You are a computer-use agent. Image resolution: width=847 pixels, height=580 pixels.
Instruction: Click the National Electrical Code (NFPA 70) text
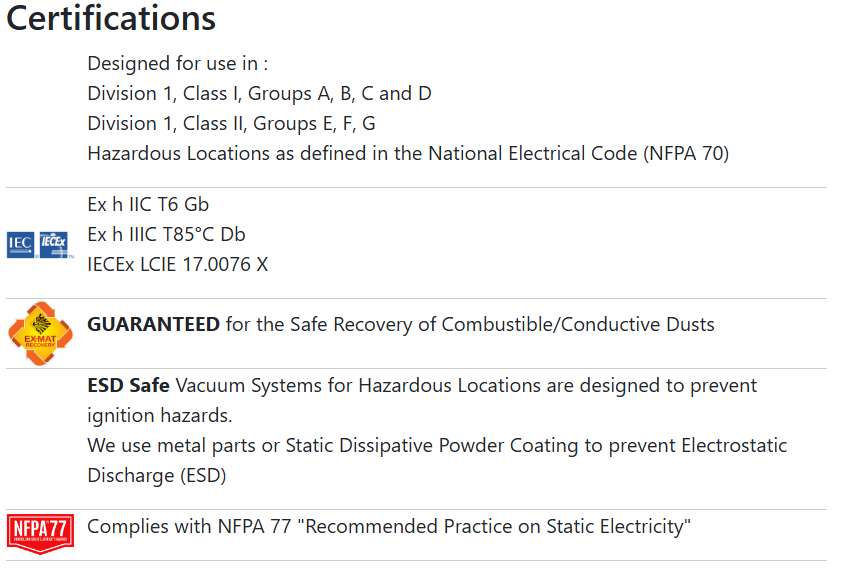pyautogui.click(x=579, y=154)
